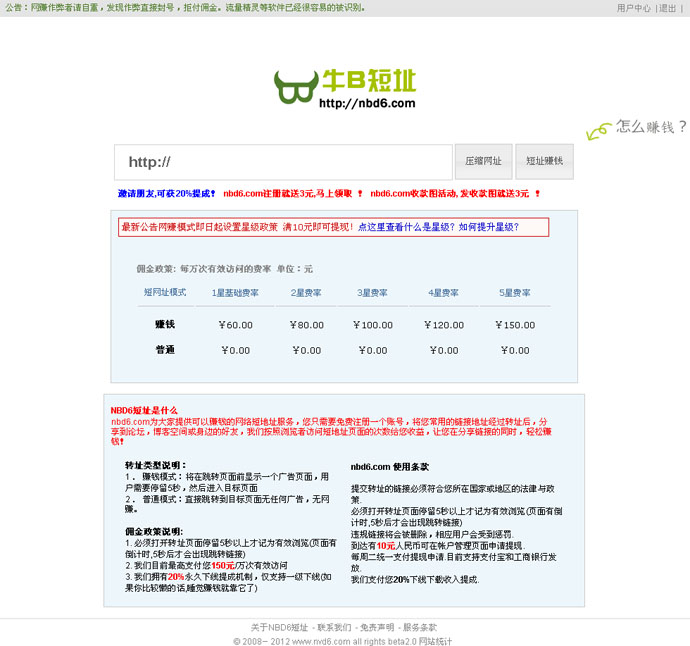Click the 退出 logout link
This screenshot has width=690, height=646.
point(667,8)
